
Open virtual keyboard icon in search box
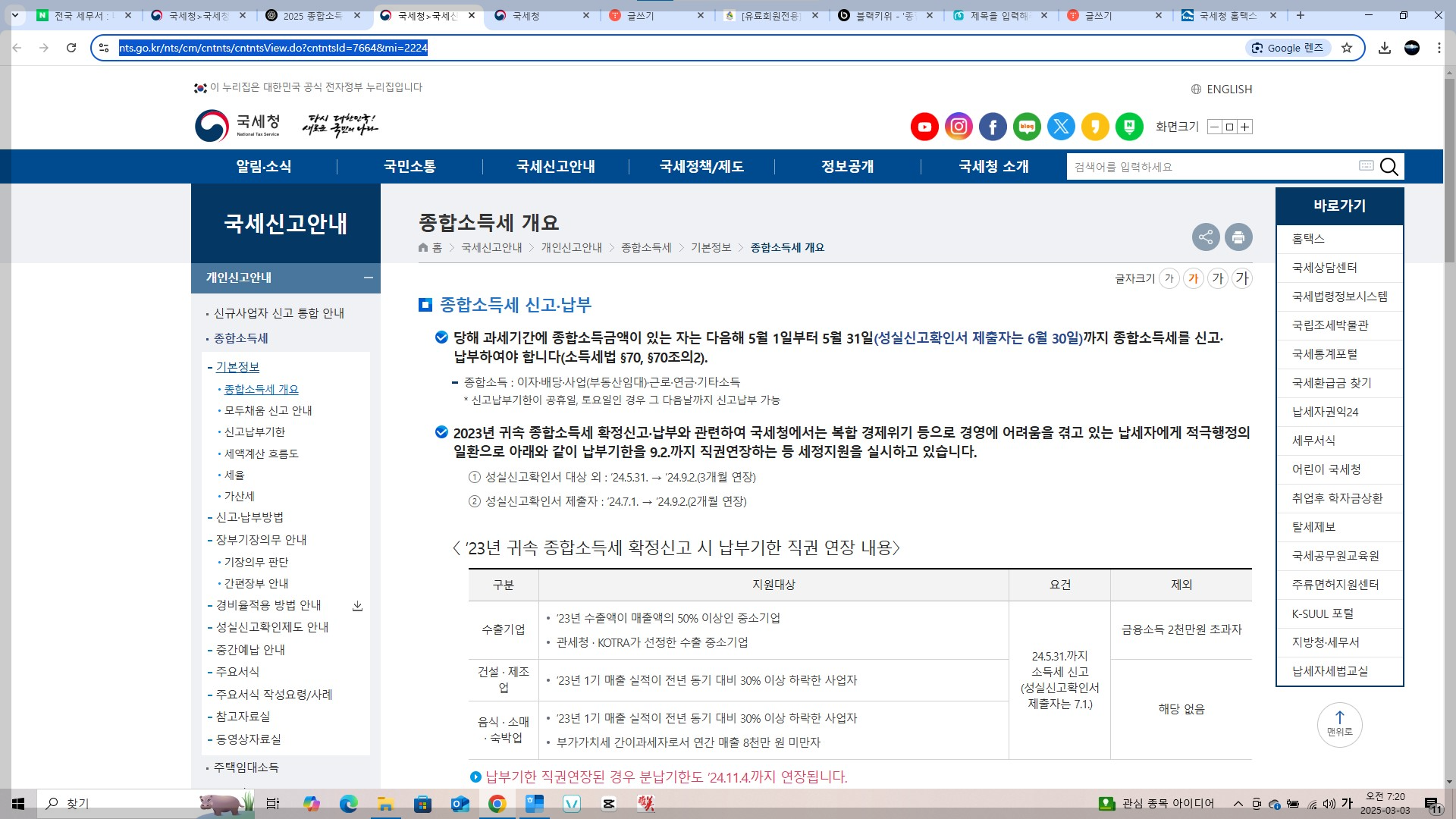click(1367, 165)
